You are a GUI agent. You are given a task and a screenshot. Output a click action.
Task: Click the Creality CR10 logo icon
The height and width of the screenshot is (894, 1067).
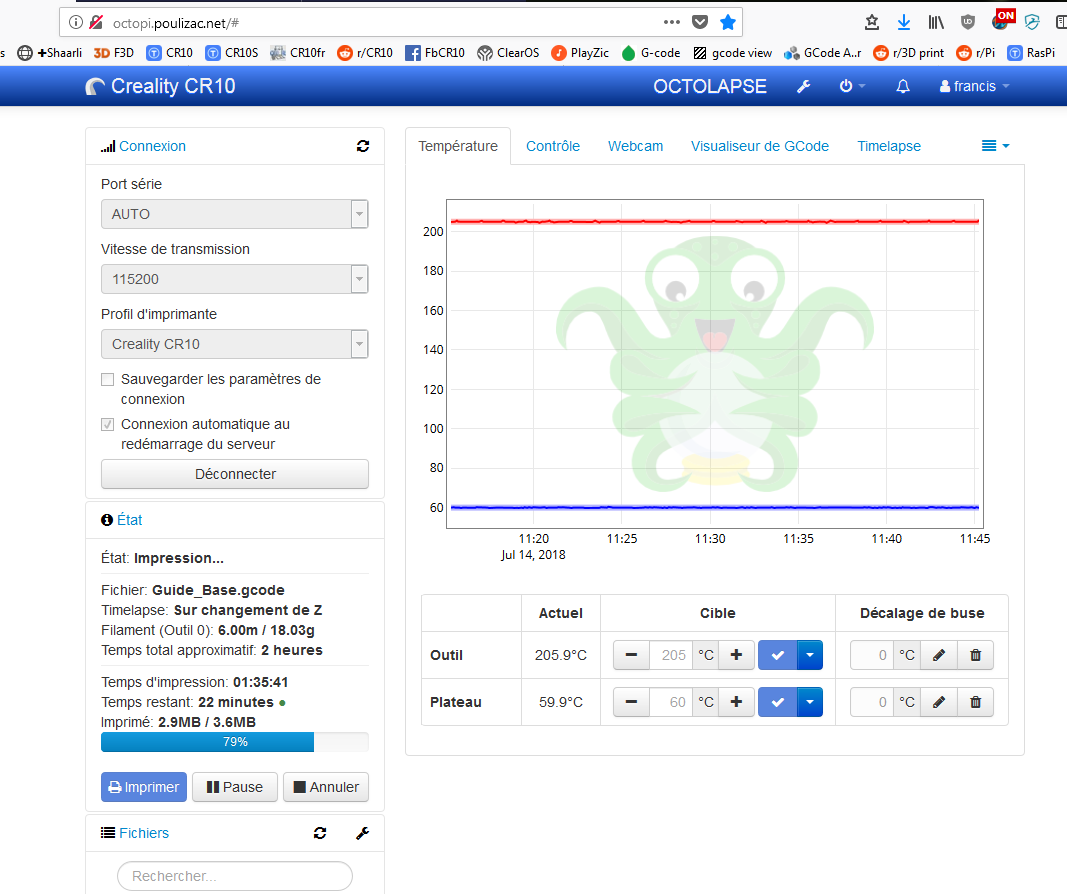pyautogui.click(x=95, y=86)
